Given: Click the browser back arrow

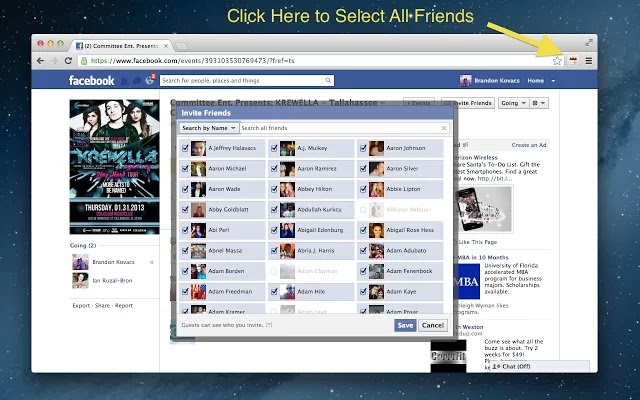Looking at the screenshot, I should pos(40,61).
